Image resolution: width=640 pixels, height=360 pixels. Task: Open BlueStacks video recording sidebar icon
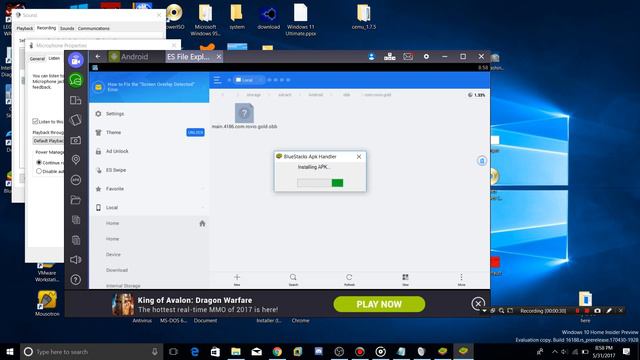pos(76,60)
